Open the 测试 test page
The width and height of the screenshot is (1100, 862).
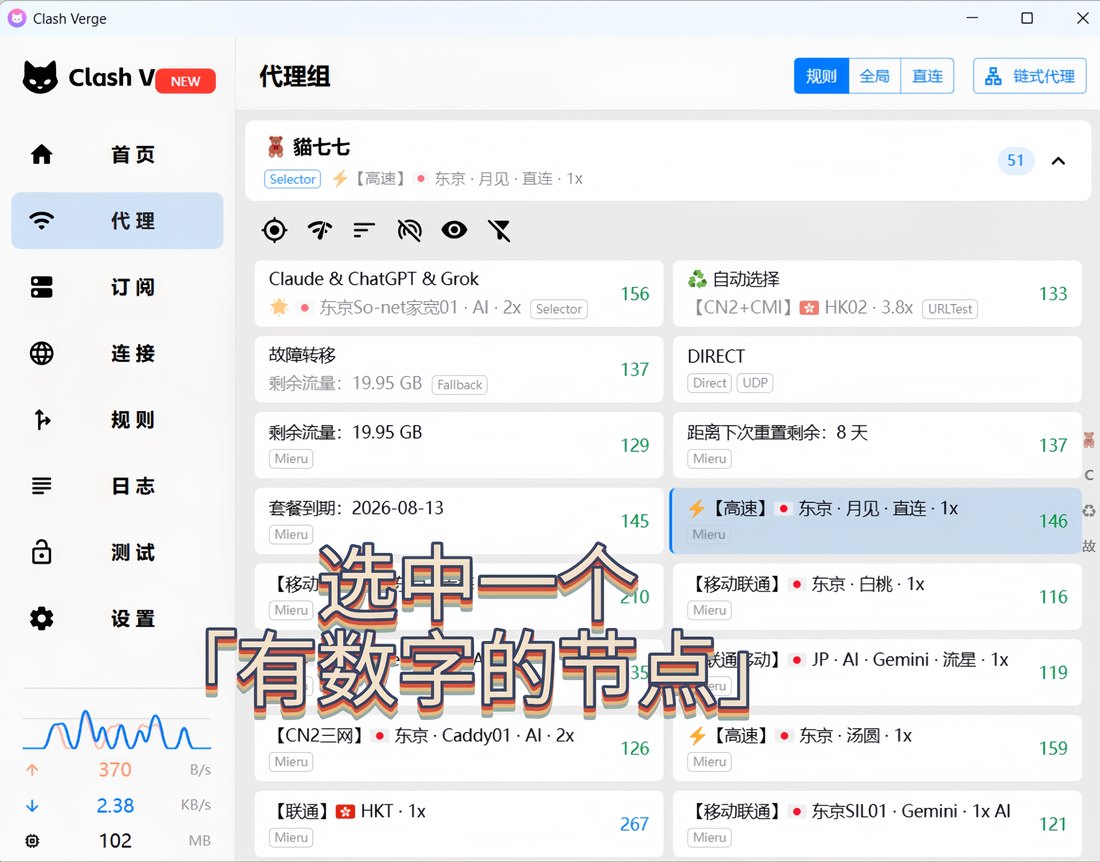click(x=117, y=552)
